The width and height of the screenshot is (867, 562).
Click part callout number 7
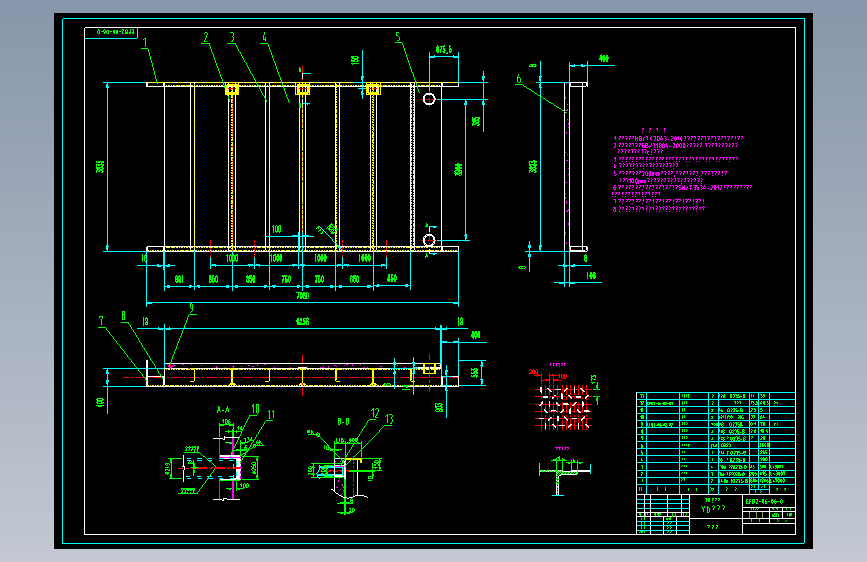pos(101,321)
